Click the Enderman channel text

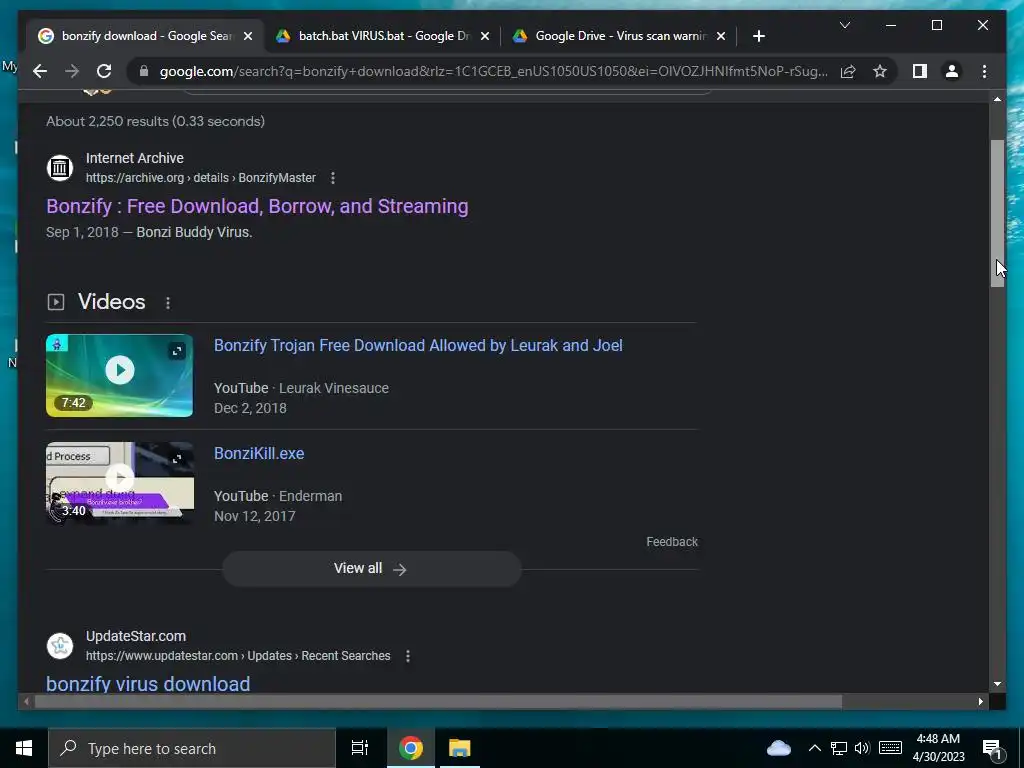(x=310, y=496)
